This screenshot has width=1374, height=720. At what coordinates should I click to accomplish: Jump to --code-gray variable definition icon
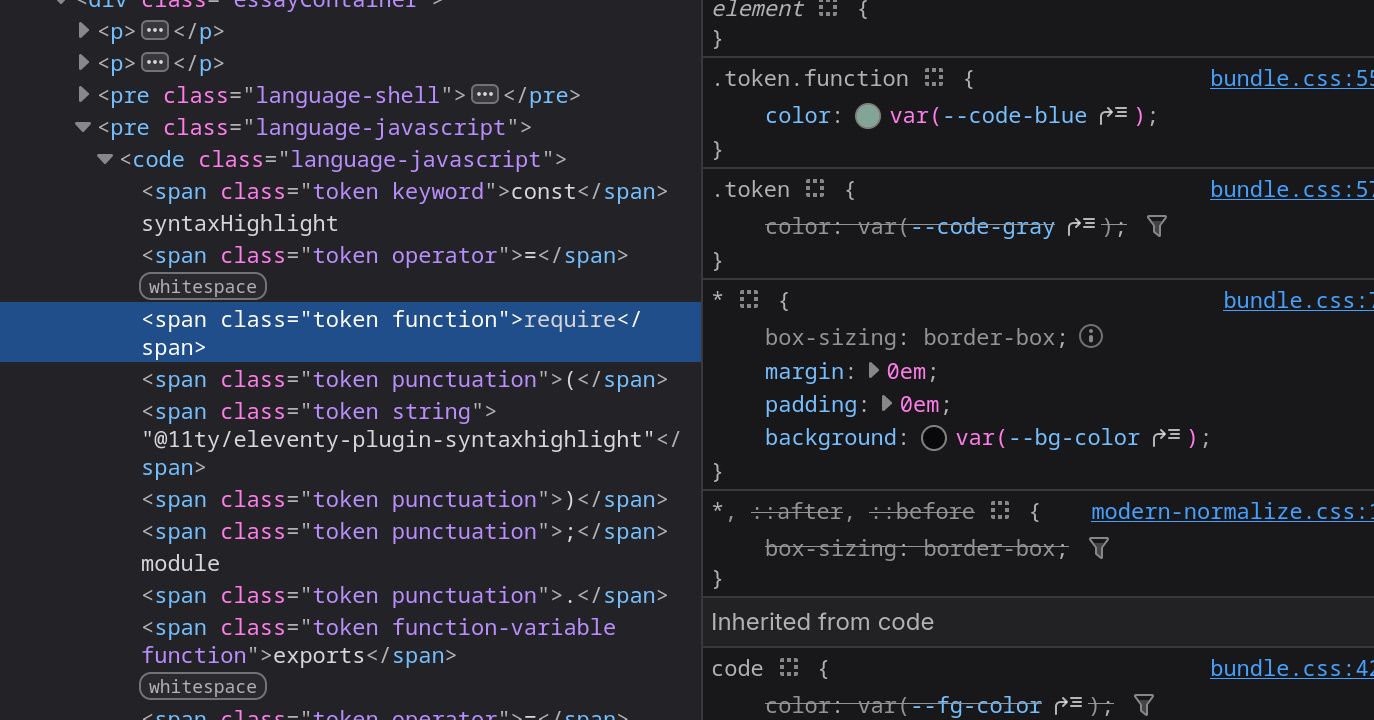1081,226
